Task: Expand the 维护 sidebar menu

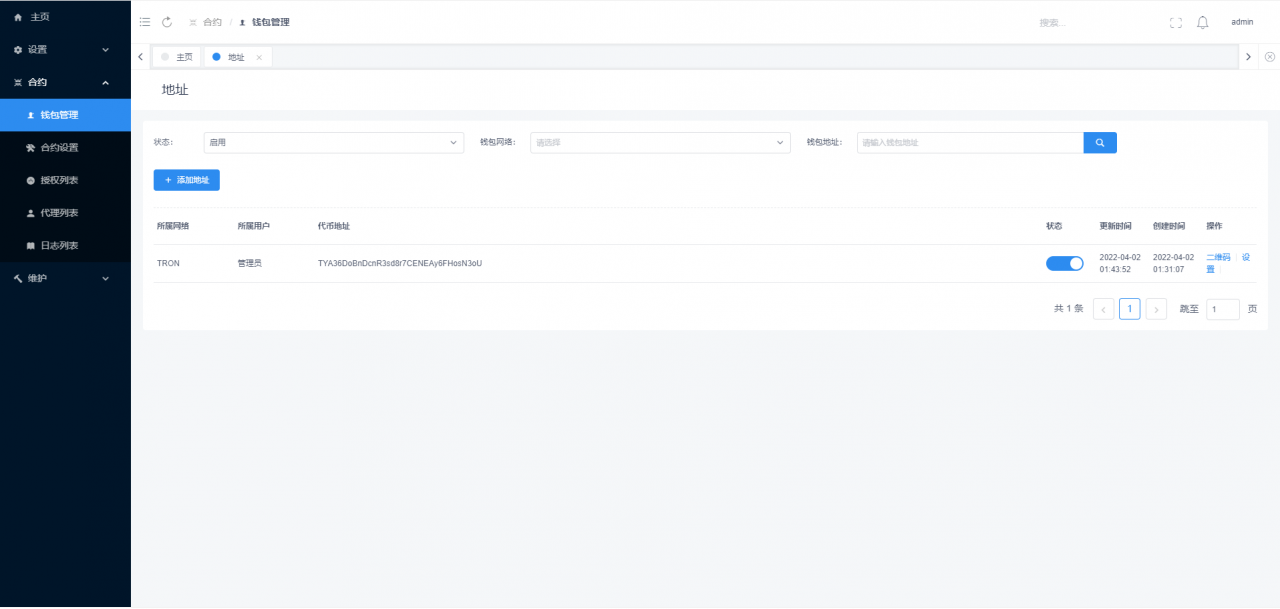Action: click(65, 278)
